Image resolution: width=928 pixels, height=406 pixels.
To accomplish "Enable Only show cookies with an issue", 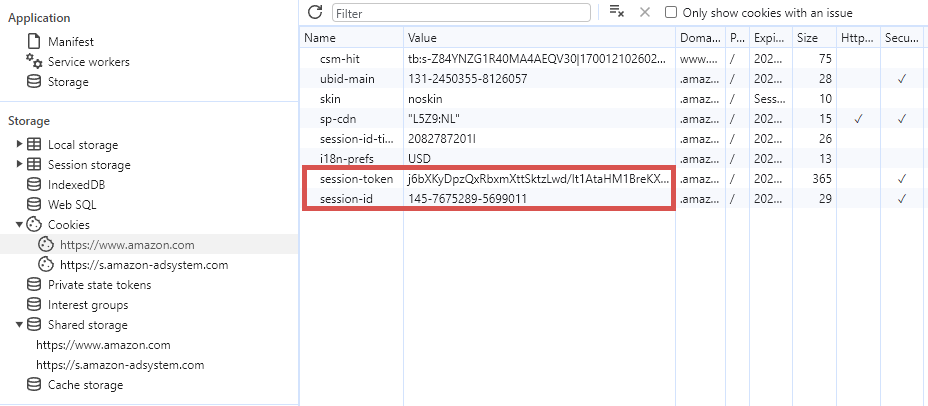I will [671, 13].
